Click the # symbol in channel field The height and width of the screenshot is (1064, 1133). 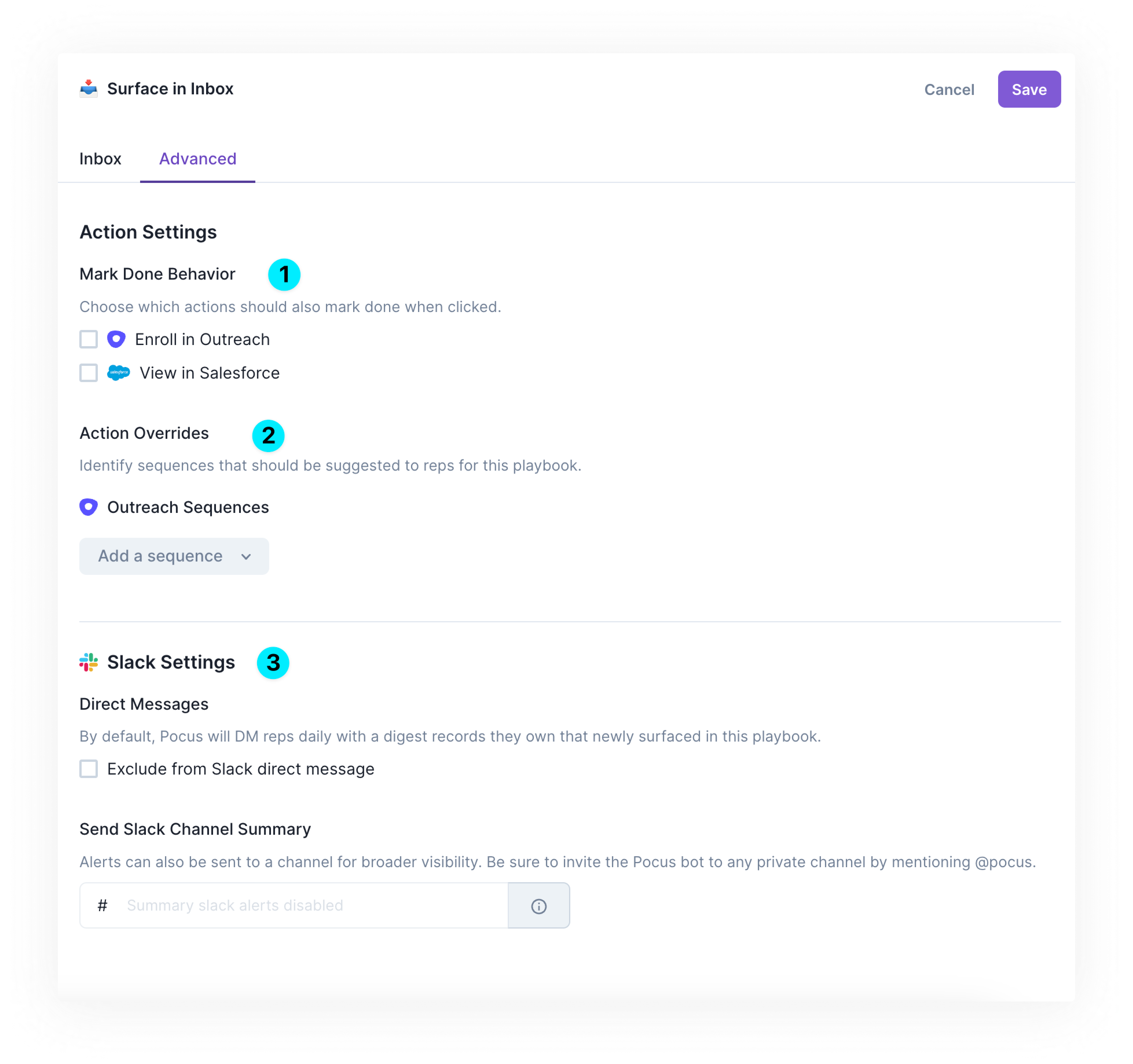[102, 906]
